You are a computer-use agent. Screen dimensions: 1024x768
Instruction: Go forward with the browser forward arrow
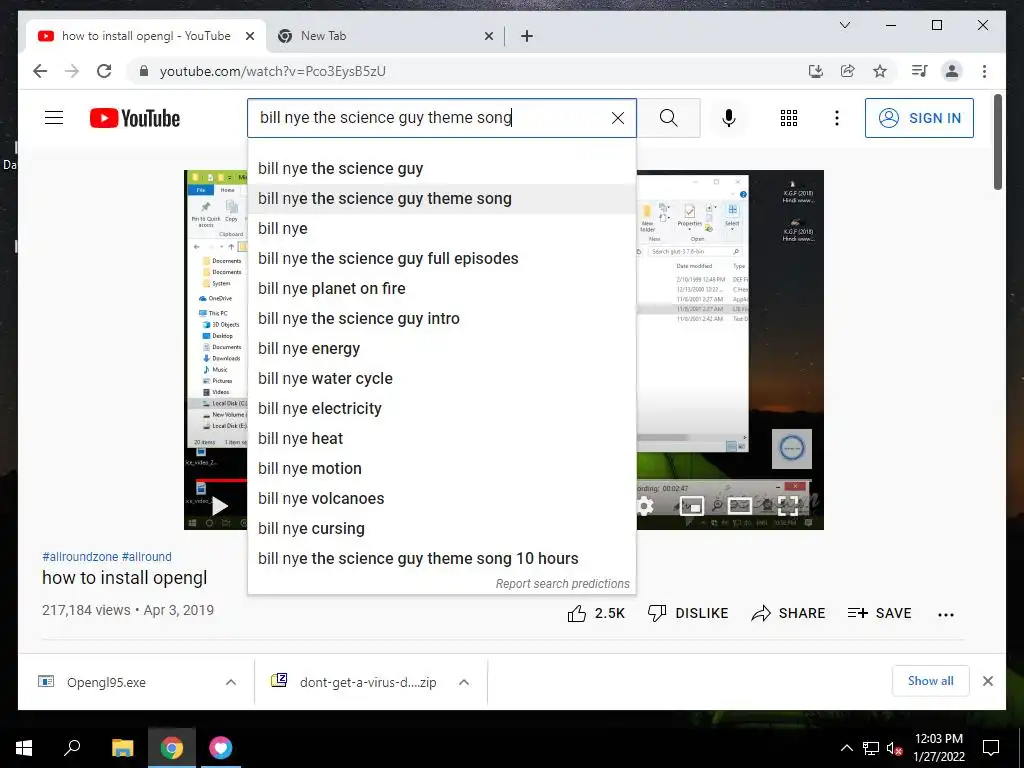coord(72,71)
